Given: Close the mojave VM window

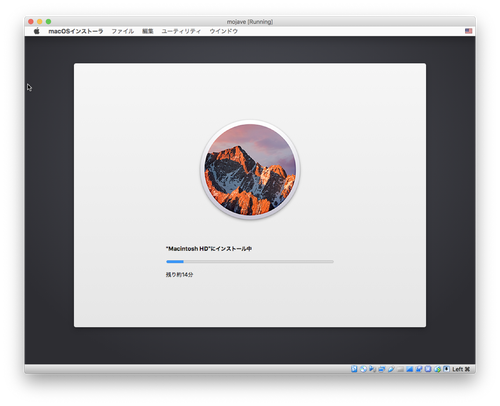Looking at the screenshot, I should 31,22.
